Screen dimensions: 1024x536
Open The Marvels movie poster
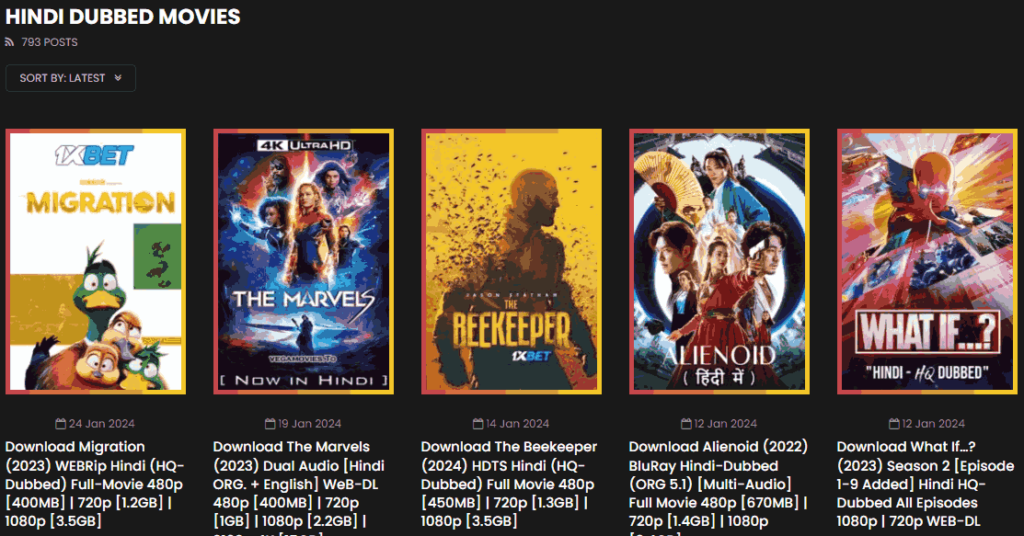tap(303, 261)
